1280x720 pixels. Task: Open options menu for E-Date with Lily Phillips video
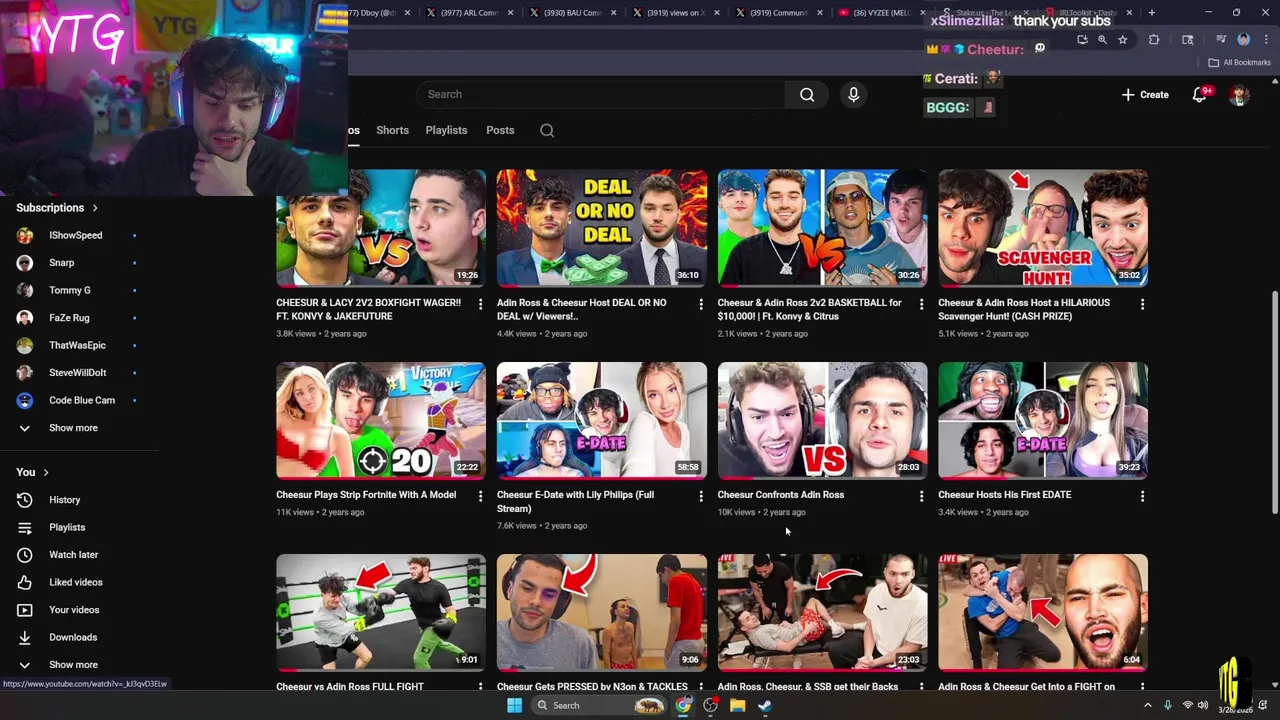[x=700, y=496]
